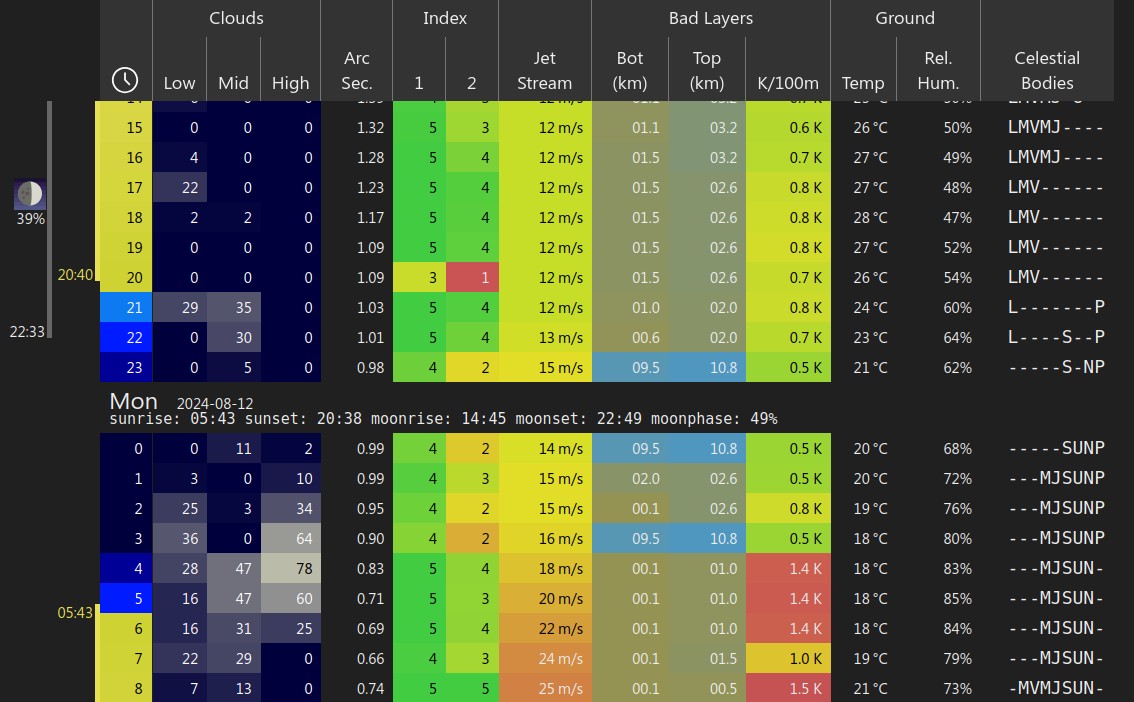This screenshot has height=702, width=1134.
Task: Click the date 2024-08-12
Action: (x=215, y=403)
